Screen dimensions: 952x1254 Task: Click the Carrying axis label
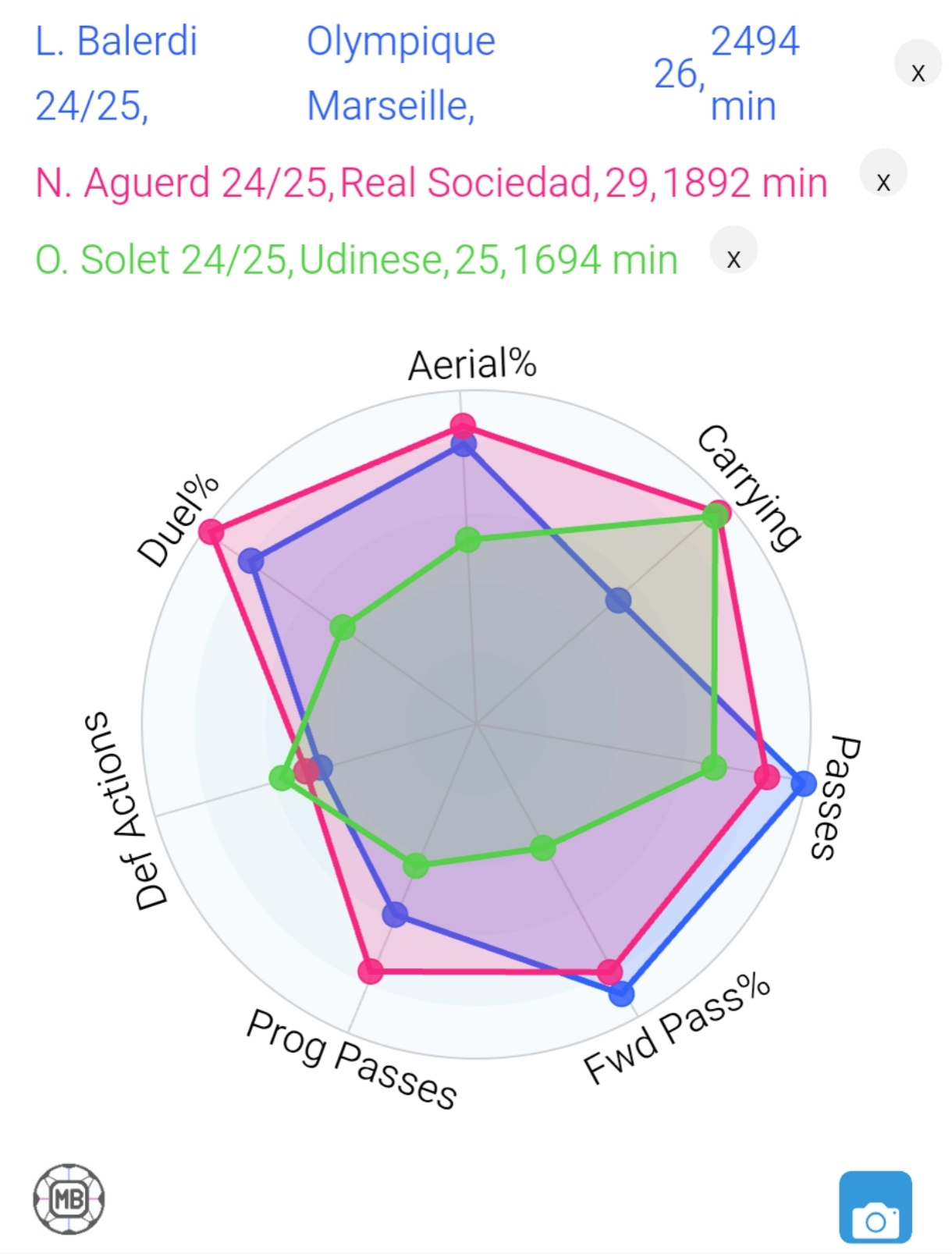pos(748,487)
